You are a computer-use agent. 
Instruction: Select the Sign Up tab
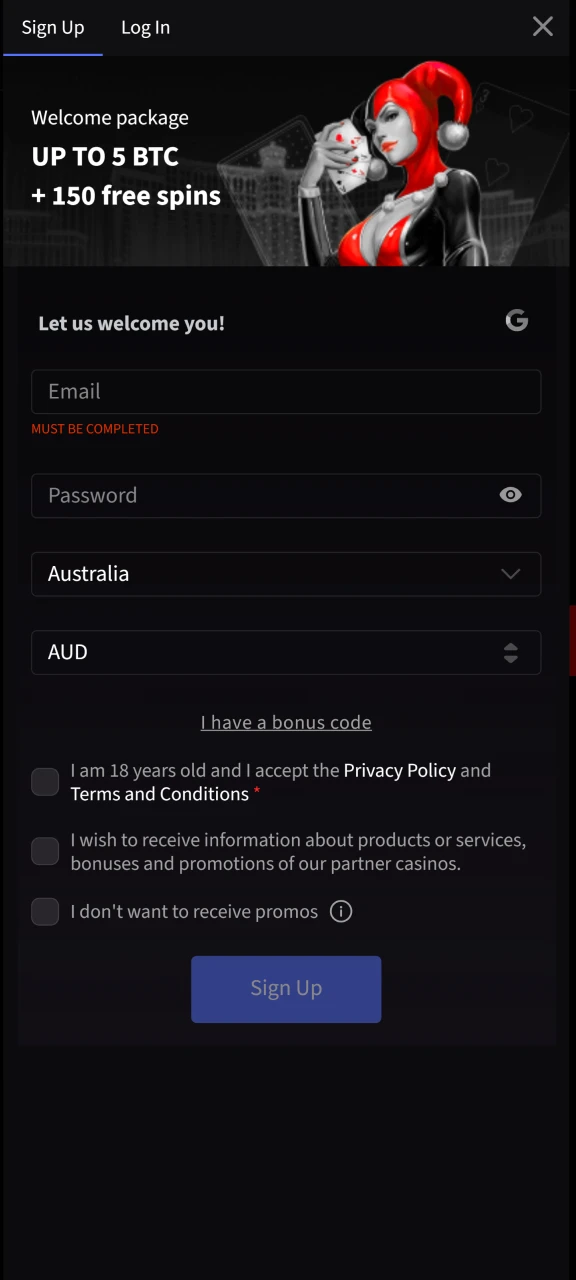[52, 27]
